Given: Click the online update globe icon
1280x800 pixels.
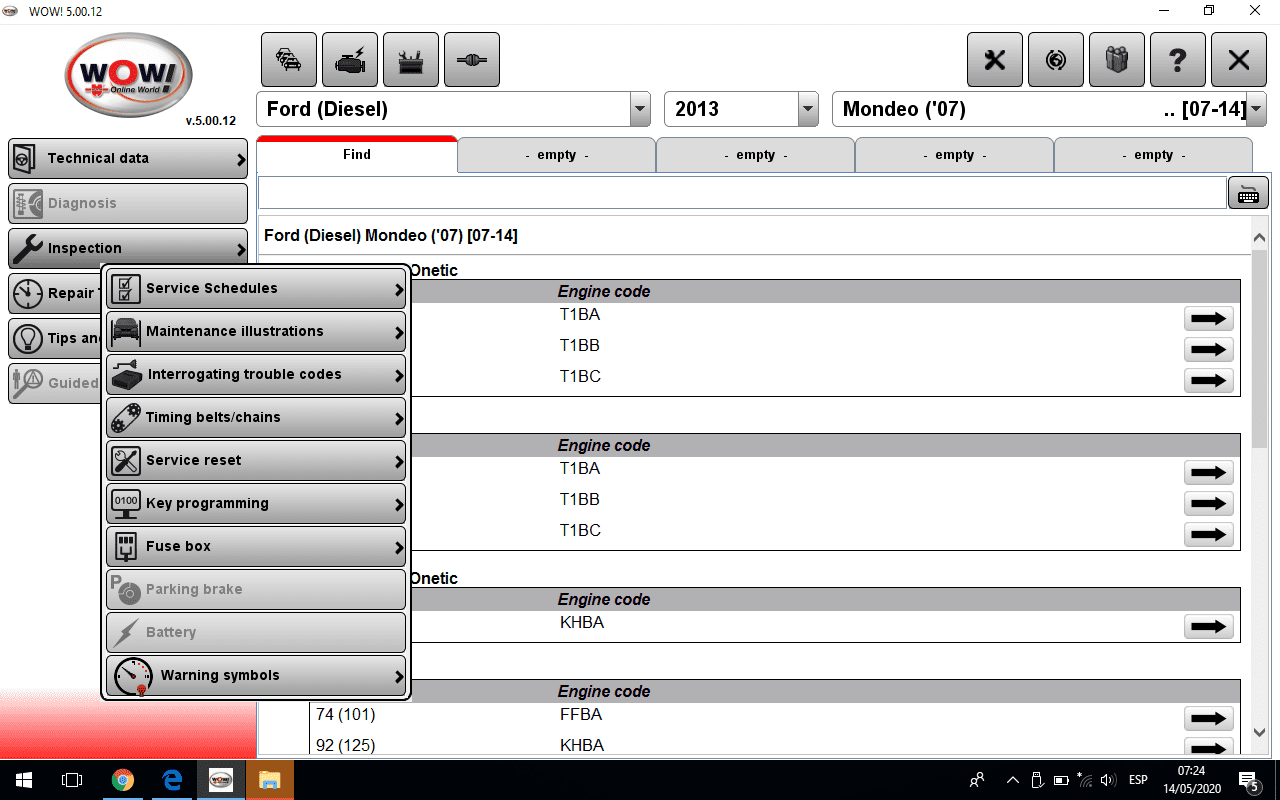Looking at the screenshot, I should [1055, 60].
